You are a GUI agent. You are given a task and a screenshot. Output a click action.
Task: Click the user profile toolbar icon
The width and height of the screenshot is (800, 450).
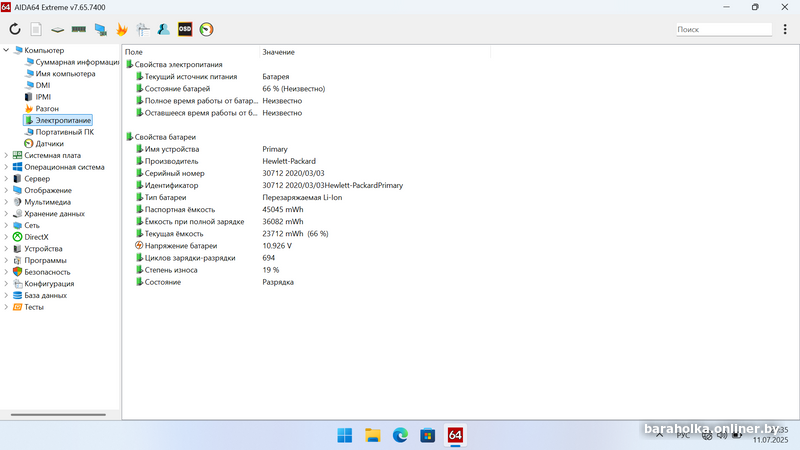click(x=164, y=29)
